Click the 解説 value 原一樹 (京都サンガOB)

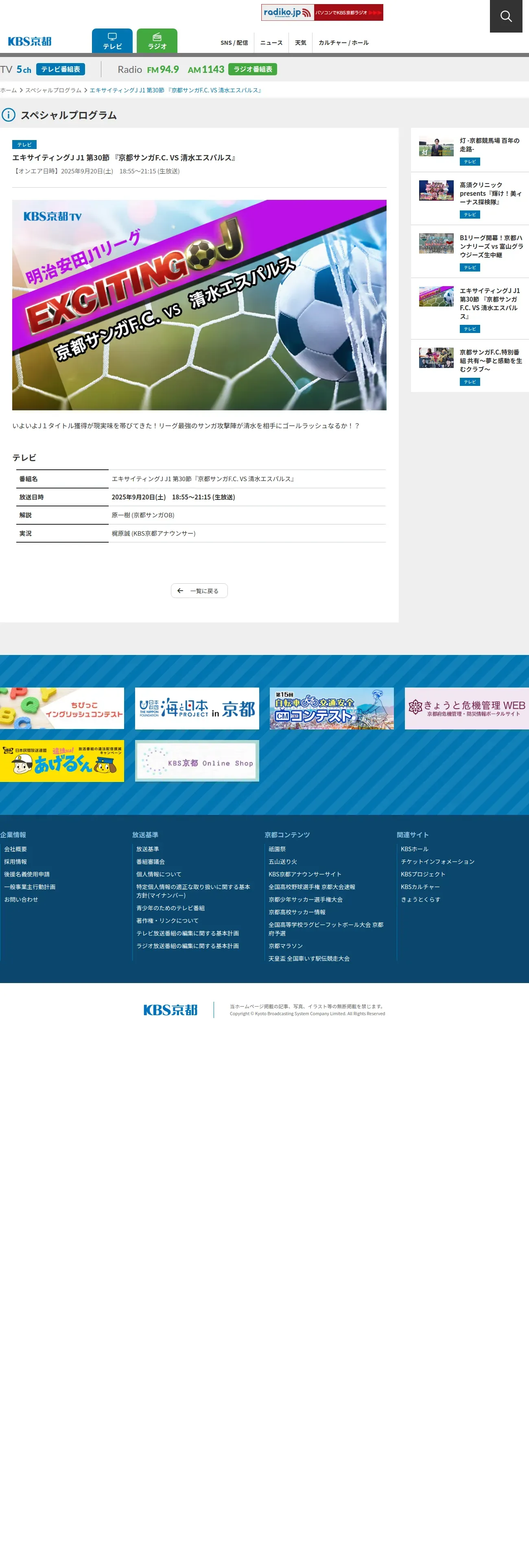143,515
